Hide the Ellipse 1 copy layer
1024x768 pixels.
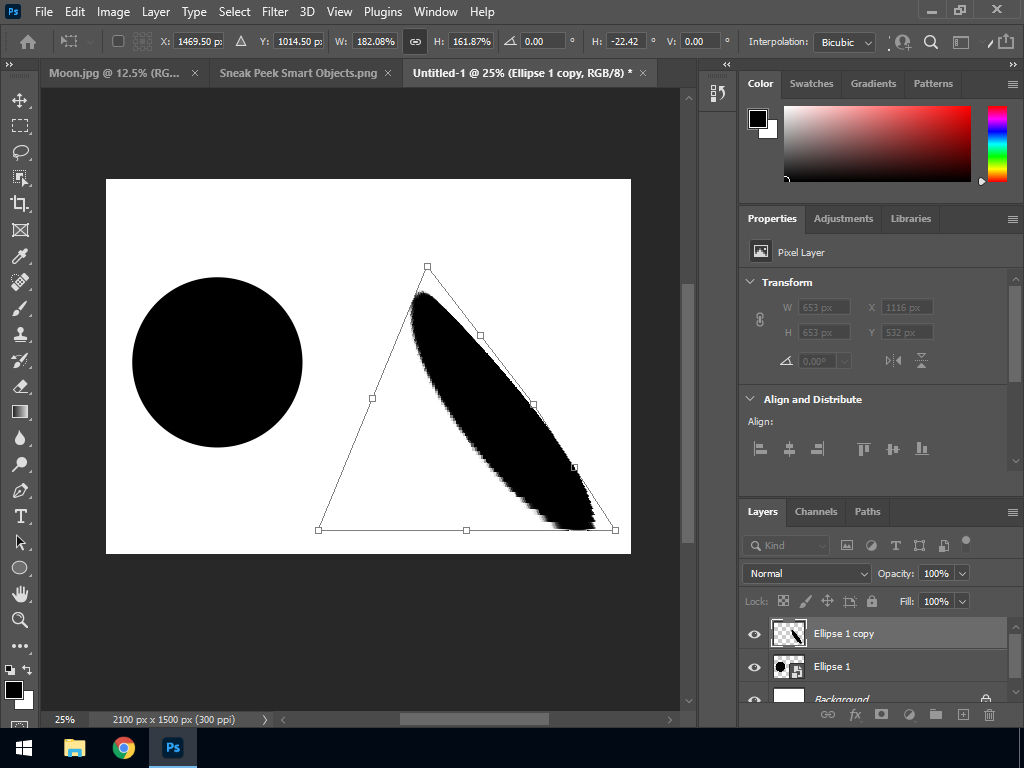pyautogui.click(x=754, y=634)
